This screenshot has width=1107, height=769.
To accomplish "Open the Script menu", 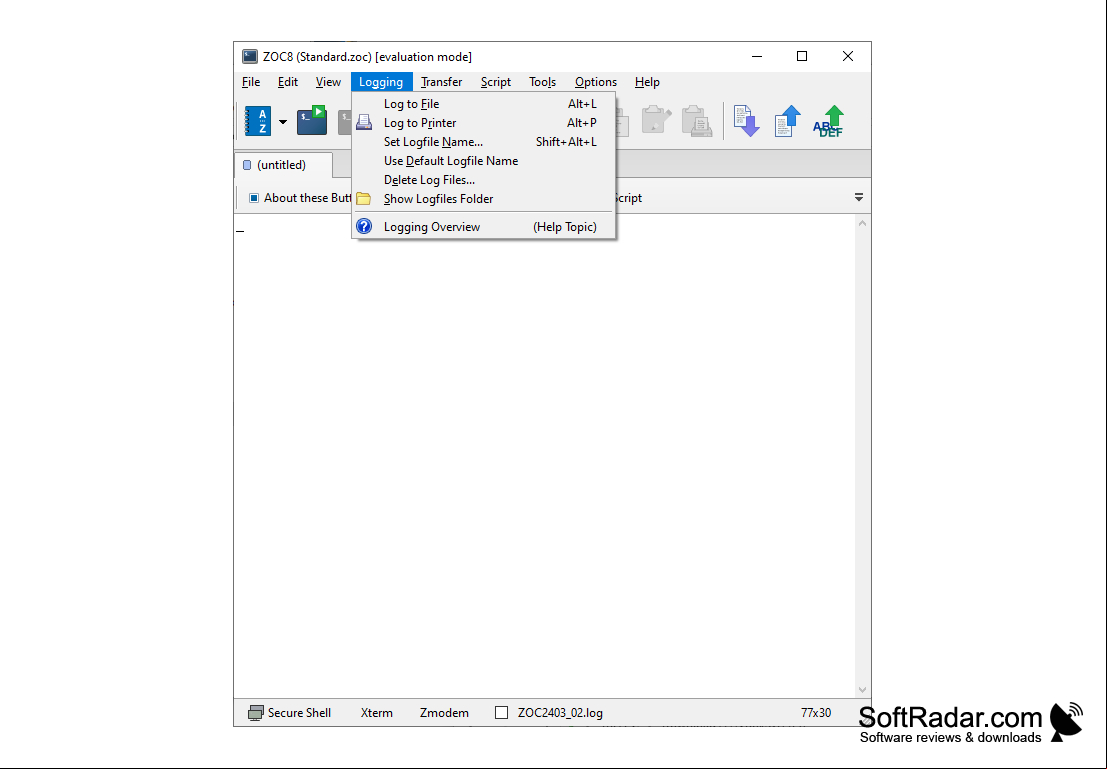I will 496,82.
